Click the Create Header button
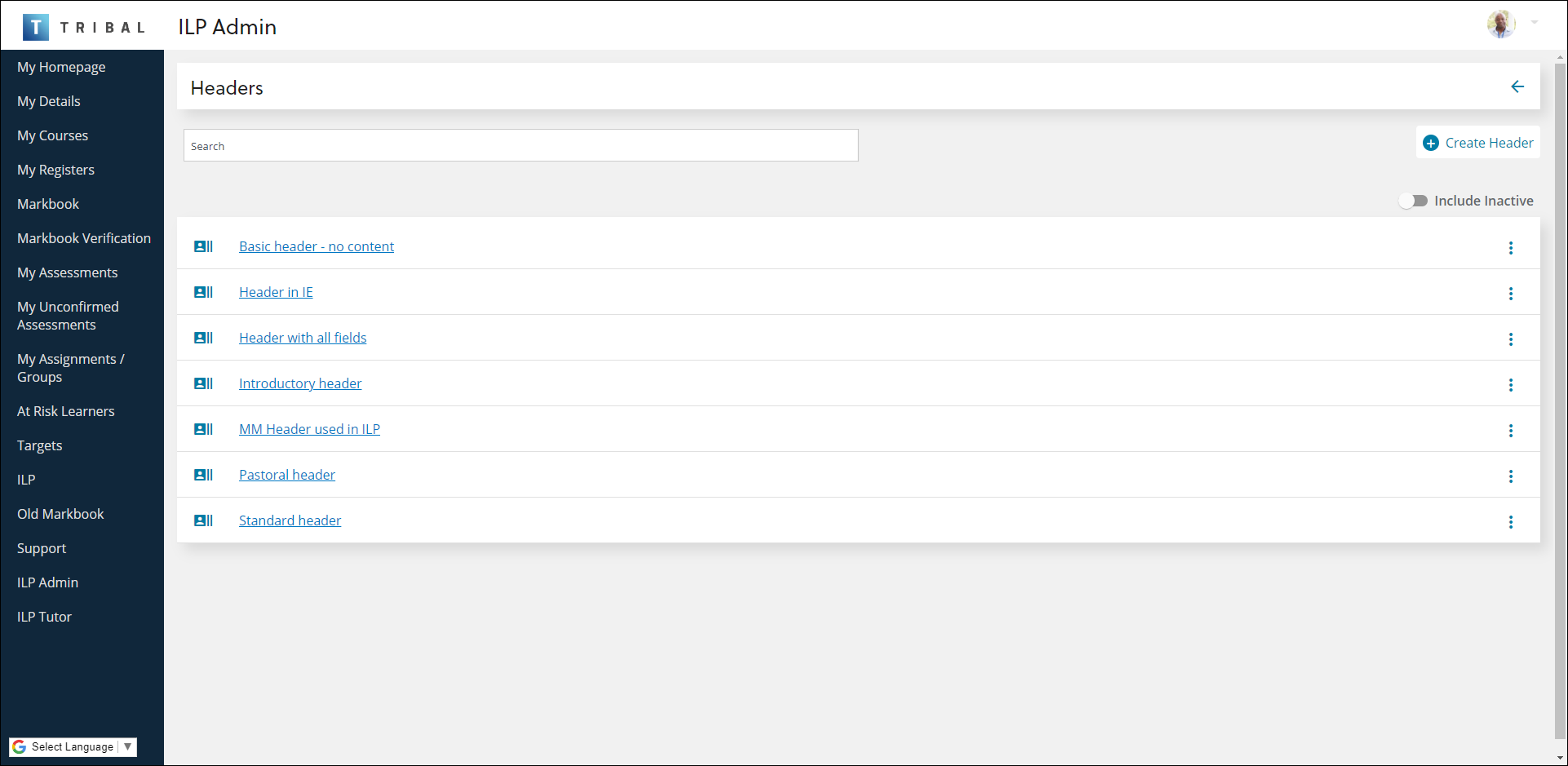The height and width of the screenshot is (766, 1568). [1477, 143]
